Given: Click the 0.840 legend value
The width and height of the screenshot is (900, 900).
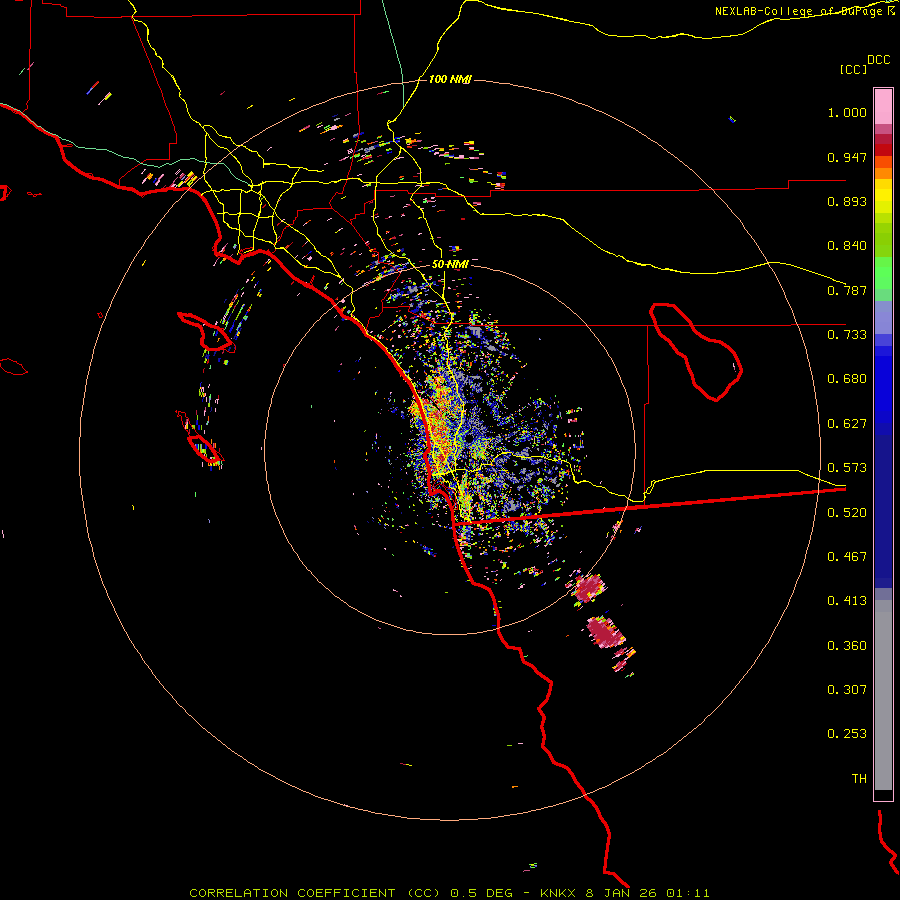Looking at the screenshot, I should tap(847, 246).
